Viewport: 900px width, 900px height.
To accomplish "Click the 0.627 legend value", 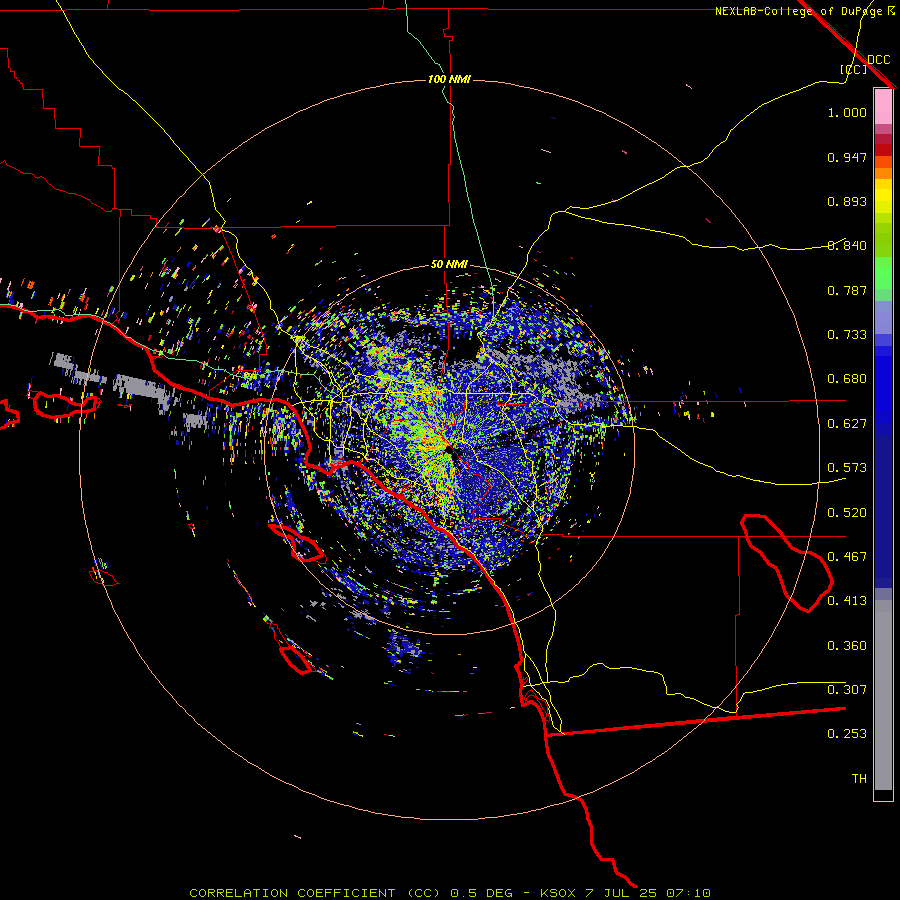I will coord(847,424).
